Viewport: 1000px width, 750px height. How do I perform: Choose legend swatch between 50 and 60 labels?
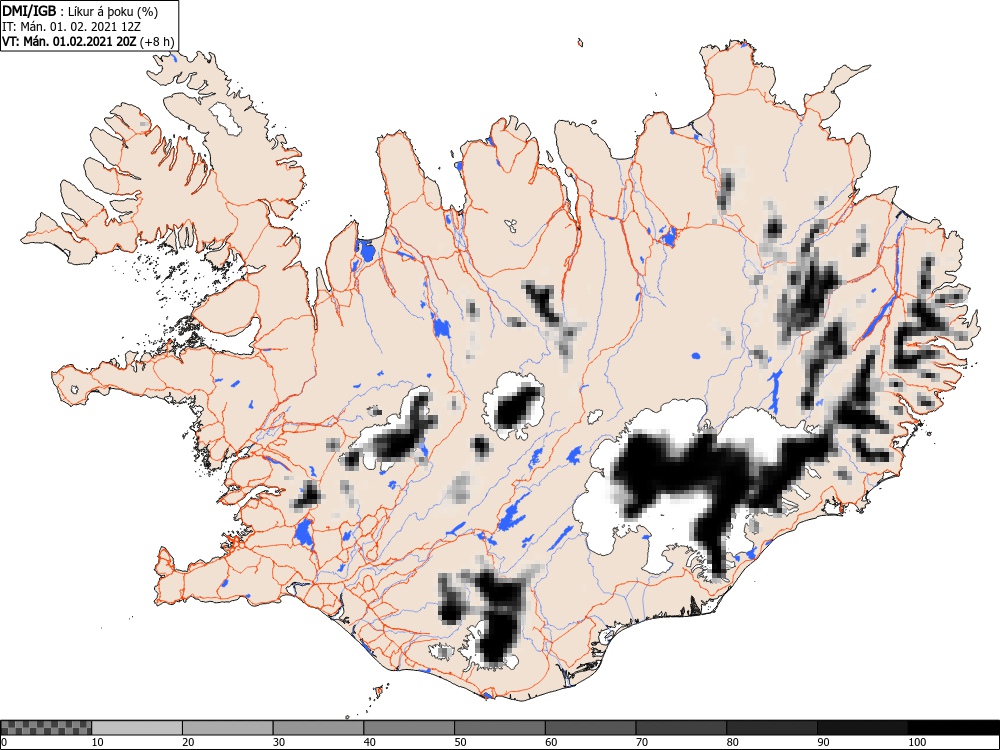tap(499, 728)
